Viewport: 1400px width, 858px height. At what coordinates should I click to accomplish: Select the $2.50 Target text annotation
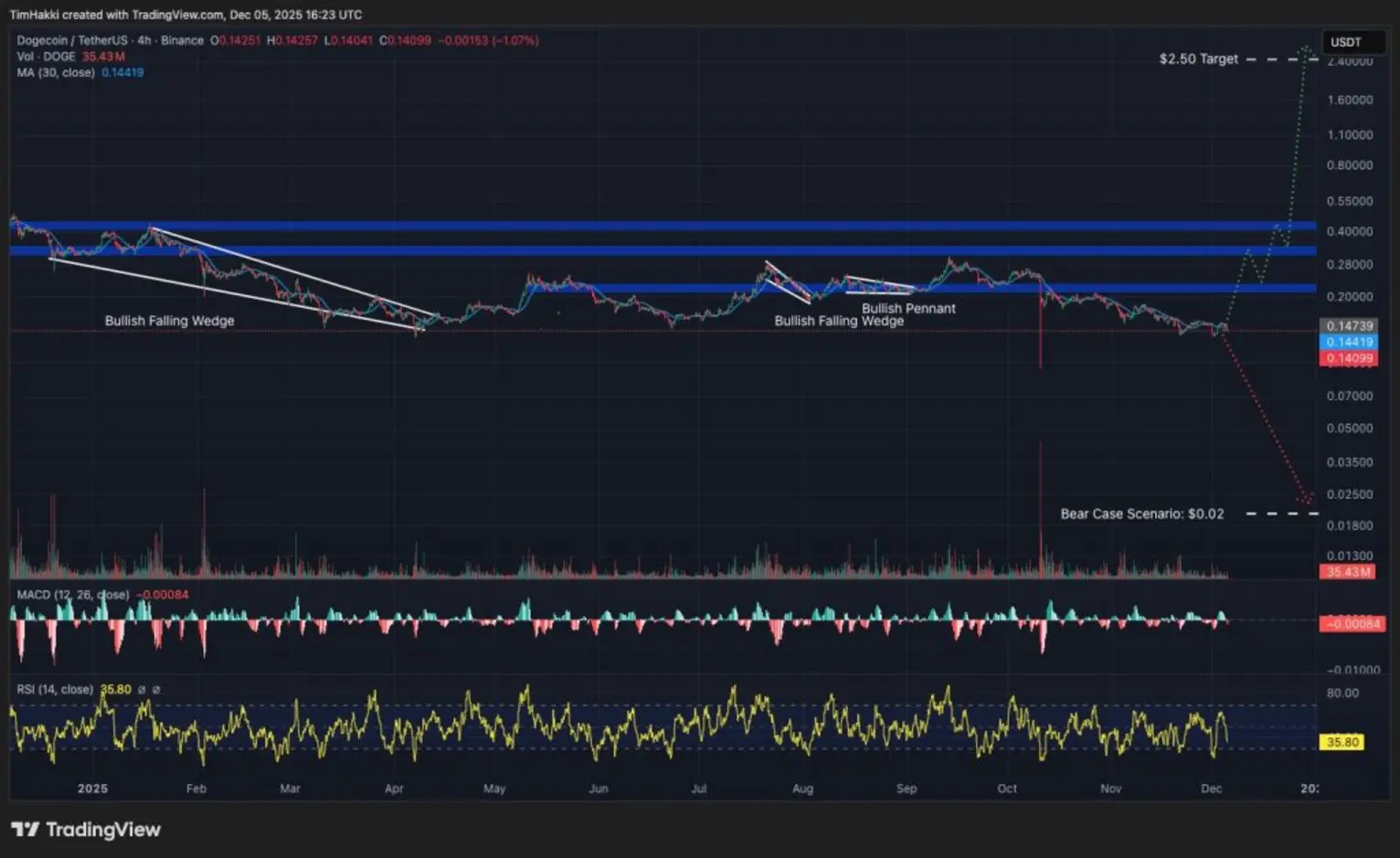1198,58
